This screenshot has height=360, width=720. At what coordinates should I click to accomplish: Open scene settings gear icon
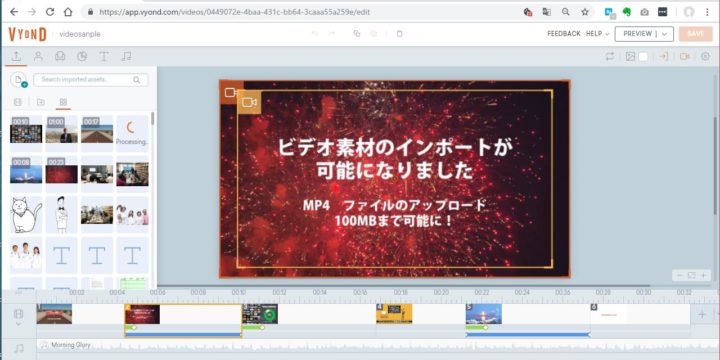point(705,56)
